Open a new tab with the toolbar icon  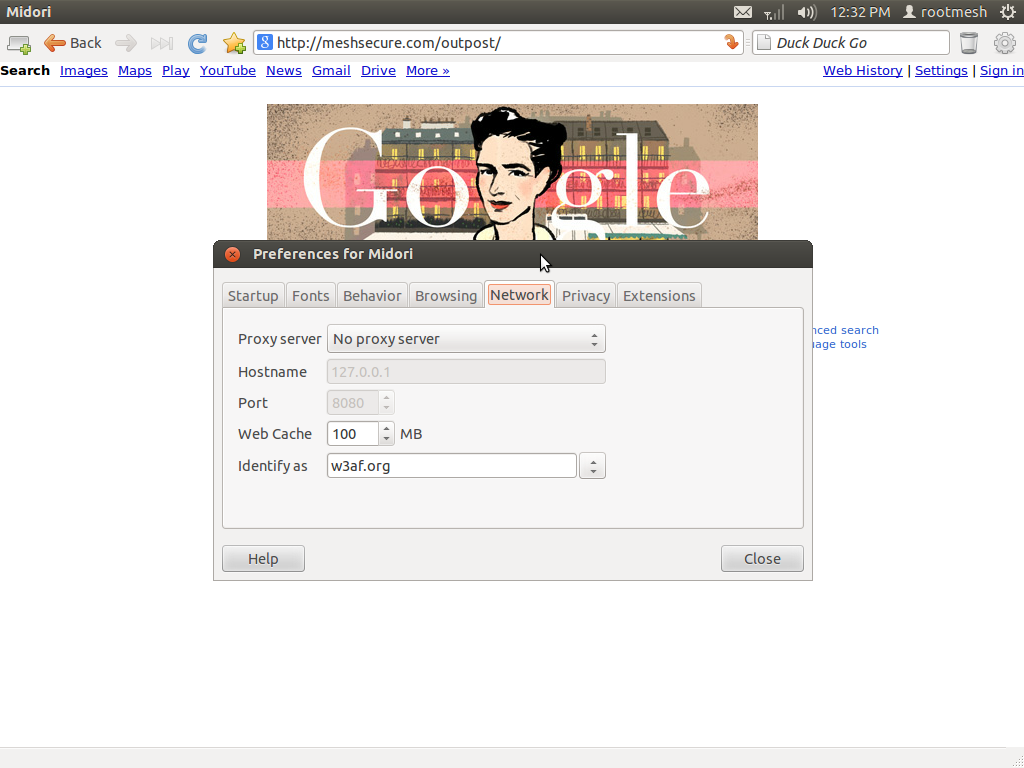pyautogui.click(x=19, y=44)
